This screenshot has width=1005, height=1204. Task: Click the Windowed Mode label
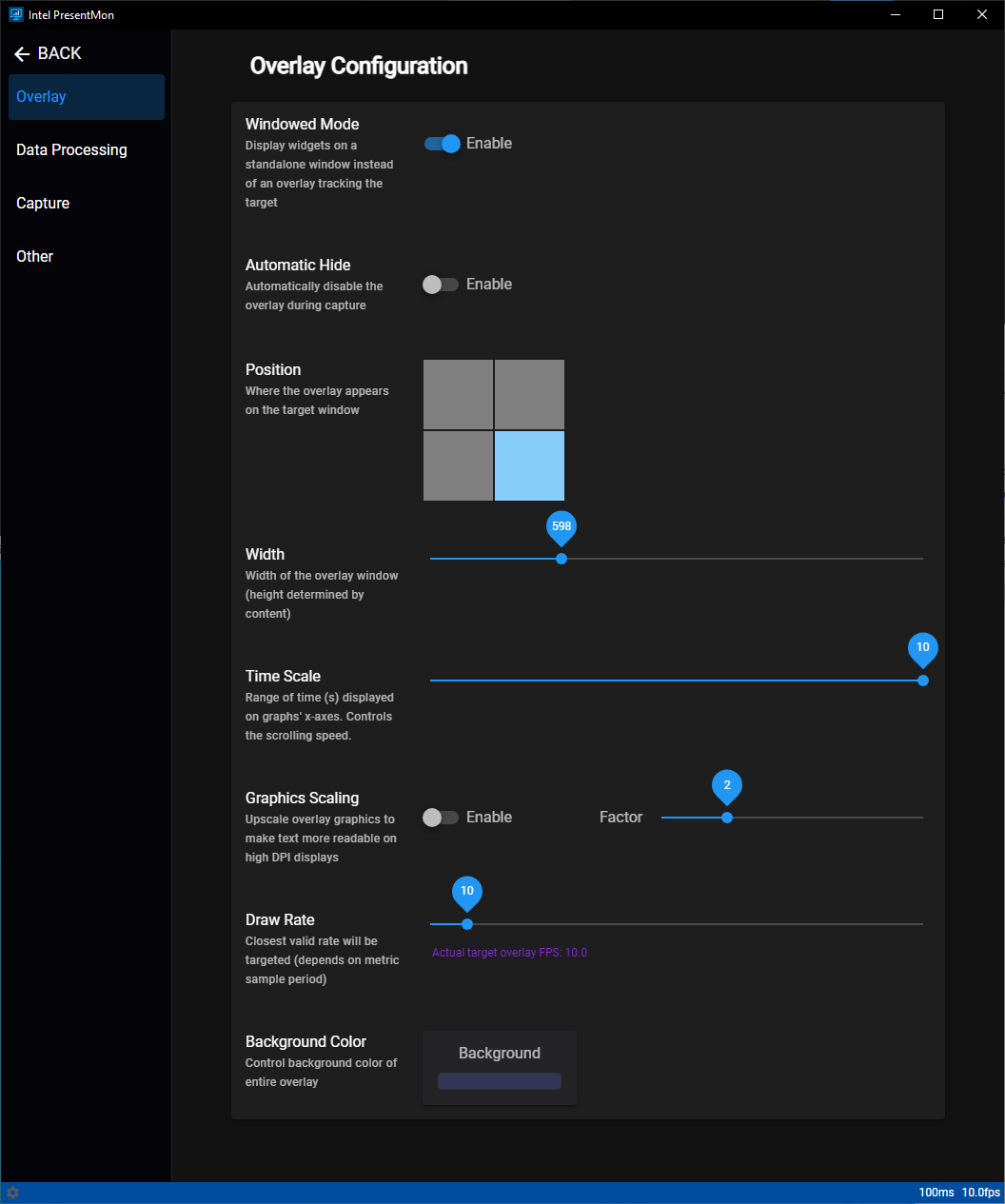[303, 124]
